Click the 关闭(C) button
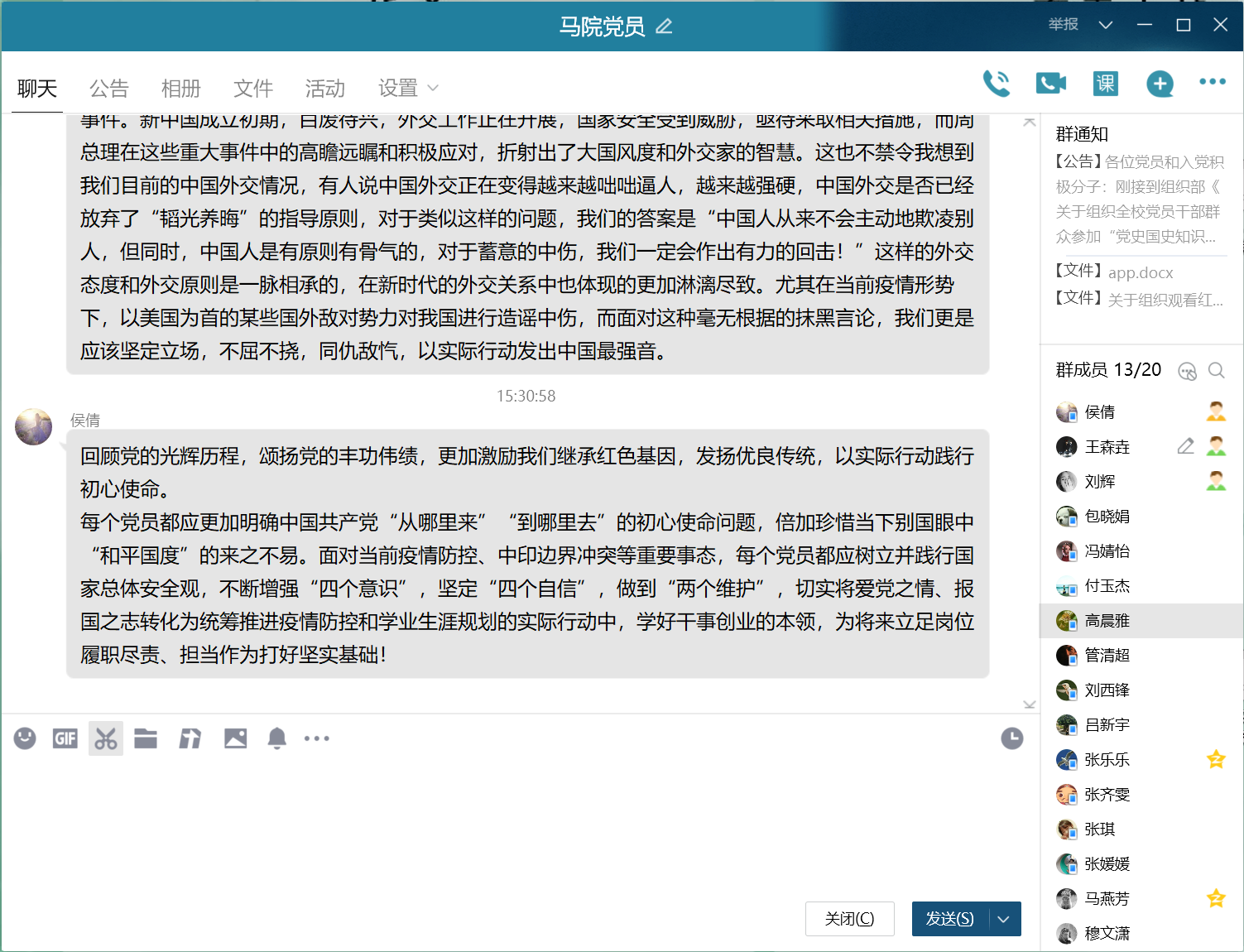Image resolution: width=1244 pixels, height=952 pixels. pyautogui.click(x=849, y=919)
